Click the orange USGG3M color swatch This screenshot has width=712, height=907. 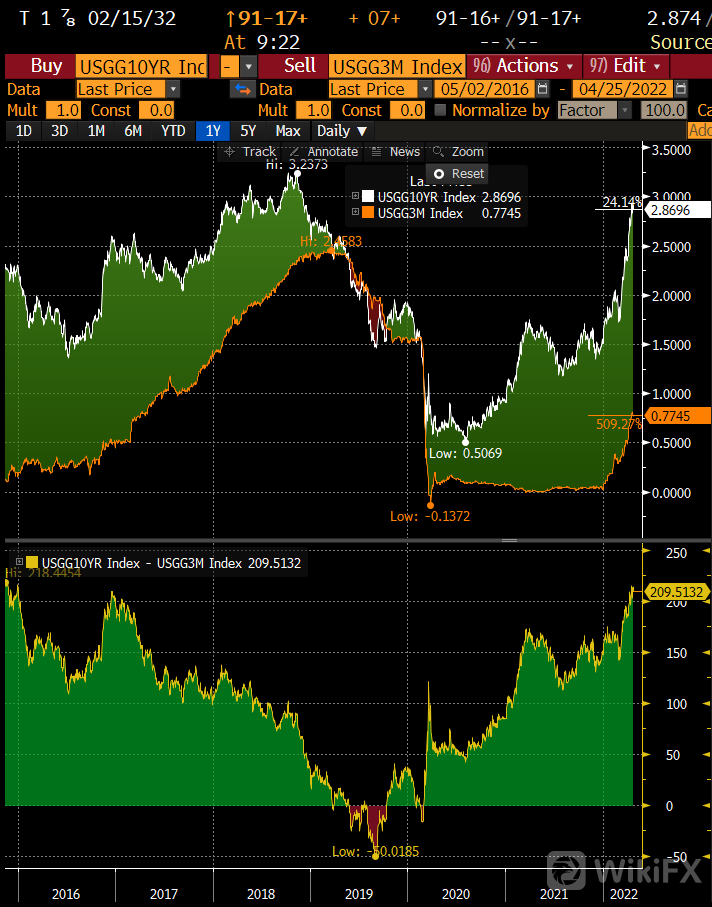368,213
